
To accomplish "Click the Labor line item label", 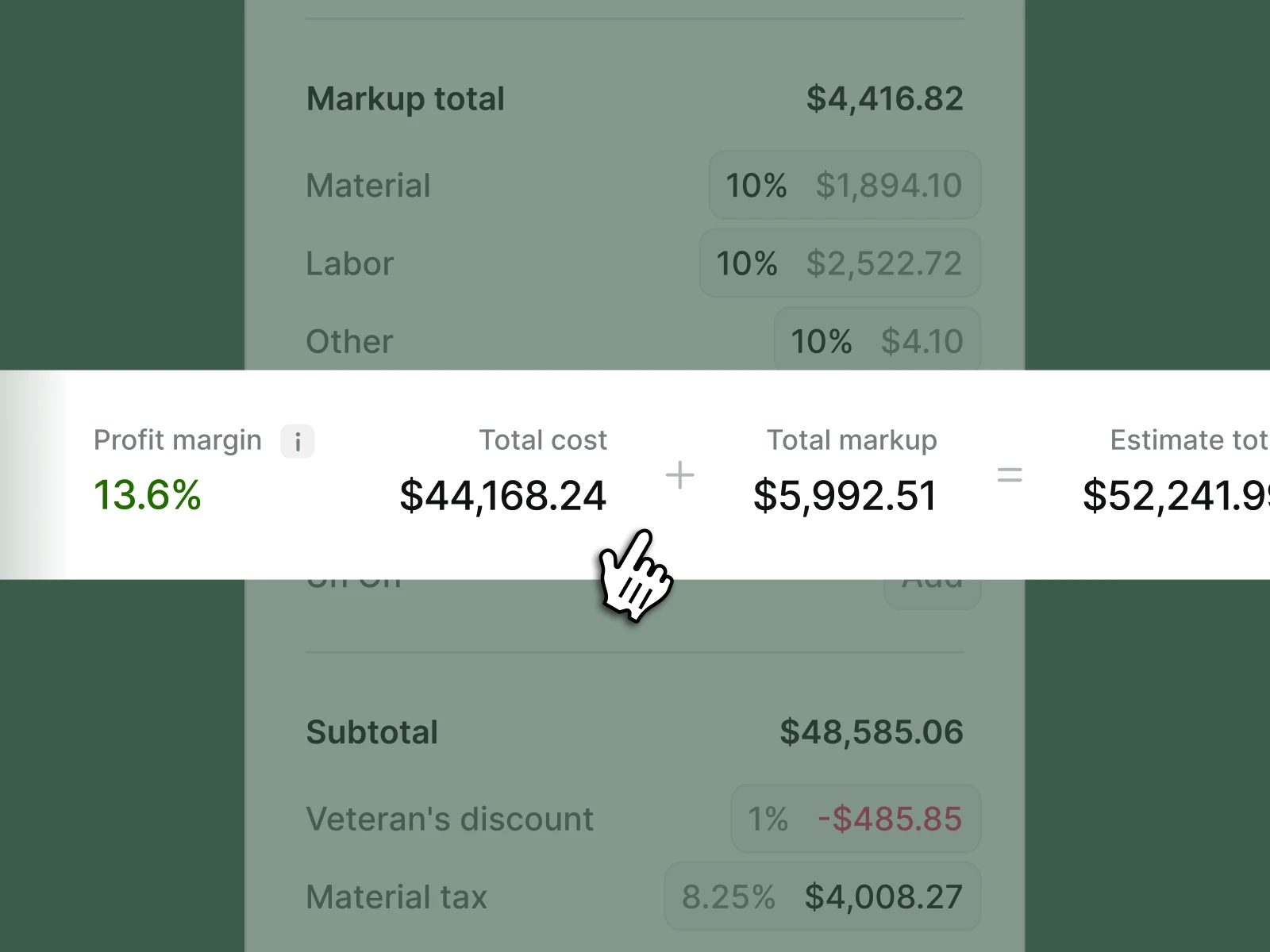I will tap(349, 263).
